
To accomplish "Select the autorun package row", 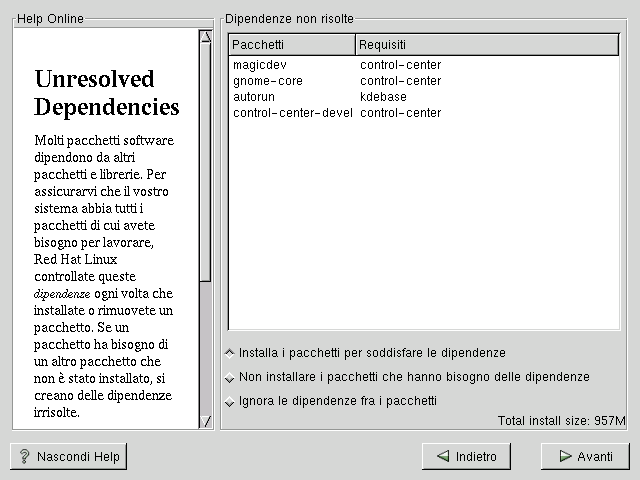I will pos(253,97).
